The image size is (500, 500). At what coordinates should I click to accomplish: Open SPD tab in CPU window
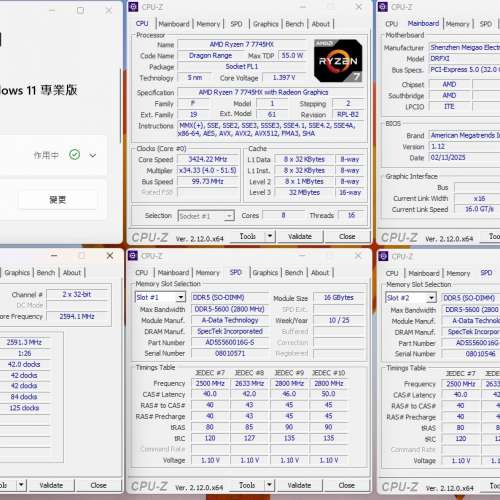pyautogui.click(x=236, y=24)
